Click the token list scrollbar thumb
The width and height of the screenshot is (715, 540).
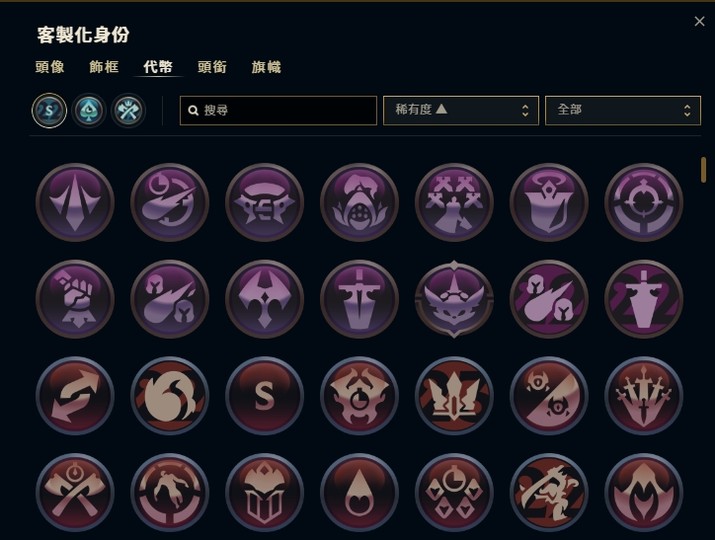[704, 170]
